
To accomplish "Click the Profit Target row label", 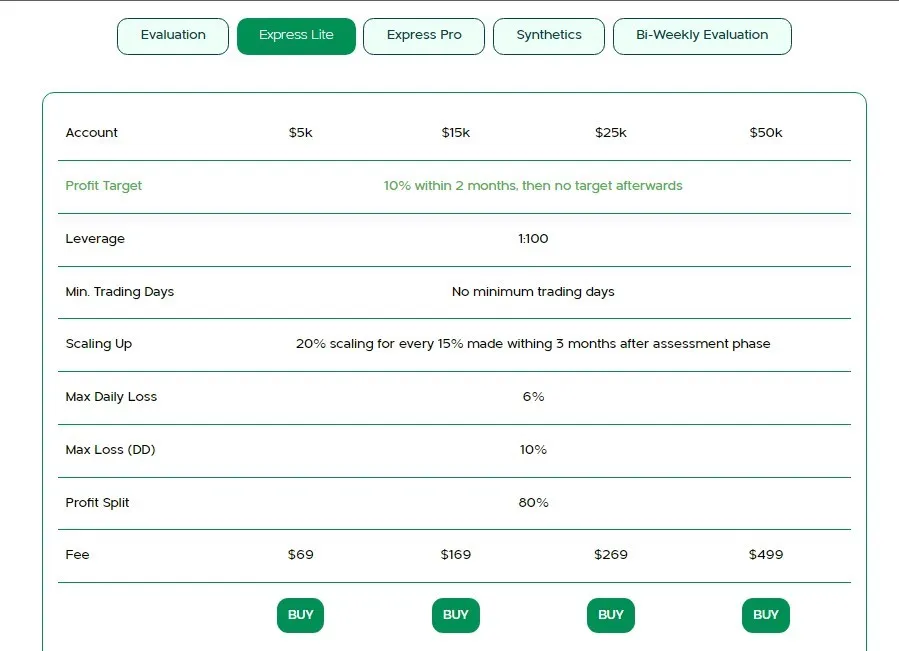I will click(x=103, y=186).
